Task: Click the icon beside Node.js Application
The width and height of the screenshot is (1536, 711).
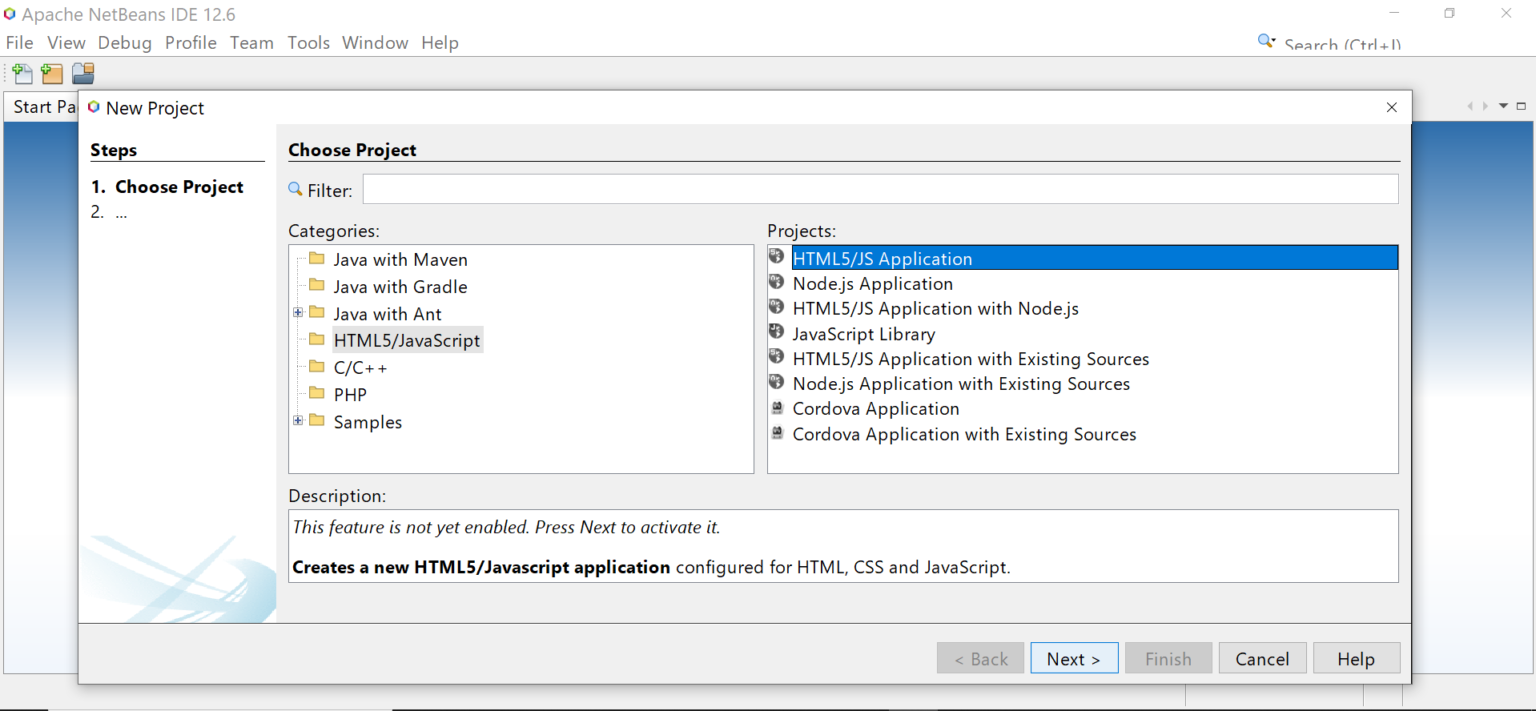Action: pos(777,281)
